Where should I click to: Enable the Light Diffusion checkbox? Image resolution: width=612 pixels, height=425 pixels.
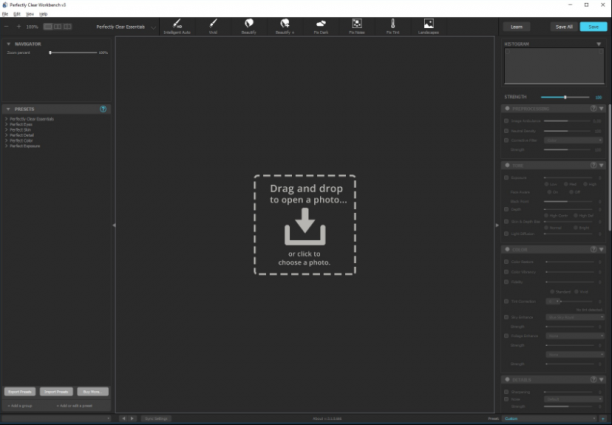pyautogui.click(x=506, y=234)
